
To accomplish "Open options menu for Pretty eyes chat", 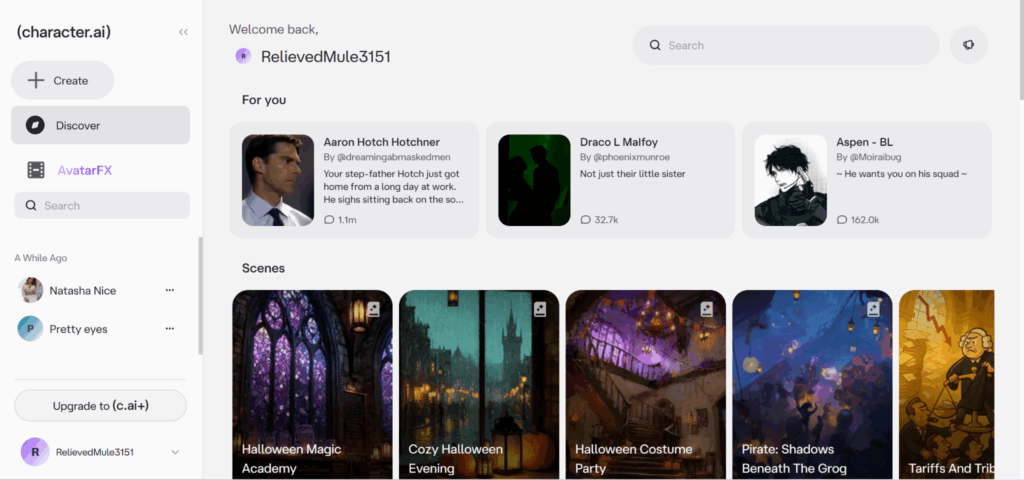I will click(x=170, y=329).
